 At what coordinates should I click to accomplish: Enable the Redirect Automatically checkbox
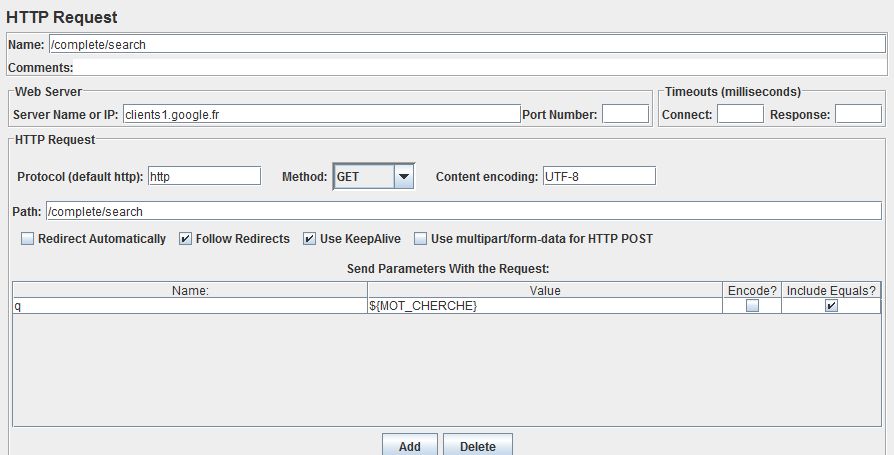27,239
